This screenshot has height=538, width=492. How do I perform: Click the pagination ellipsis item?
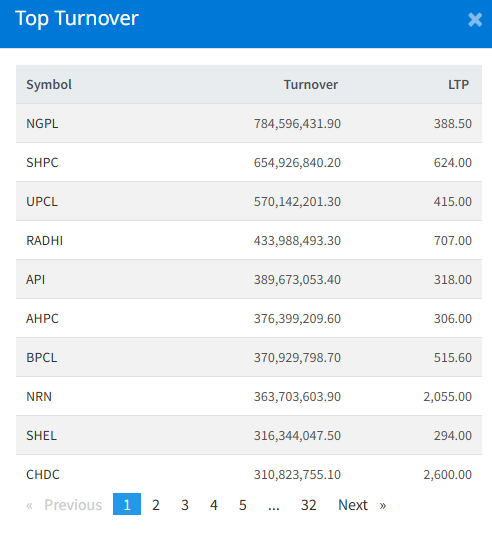pyautogui.click(x=274, y=505)
